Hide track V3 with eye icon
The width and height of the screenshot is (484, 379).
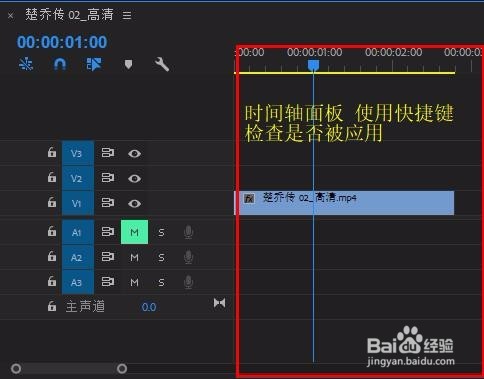134,153
